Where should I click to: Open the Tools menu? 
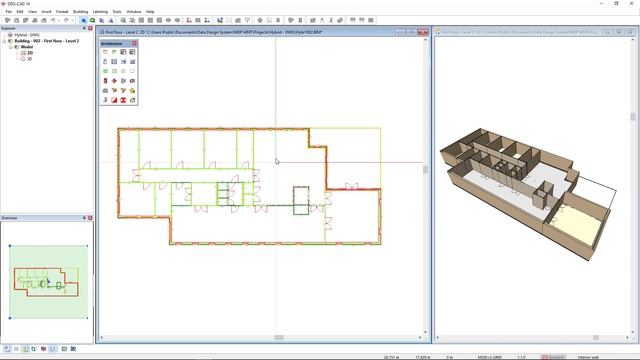(117, 11)
